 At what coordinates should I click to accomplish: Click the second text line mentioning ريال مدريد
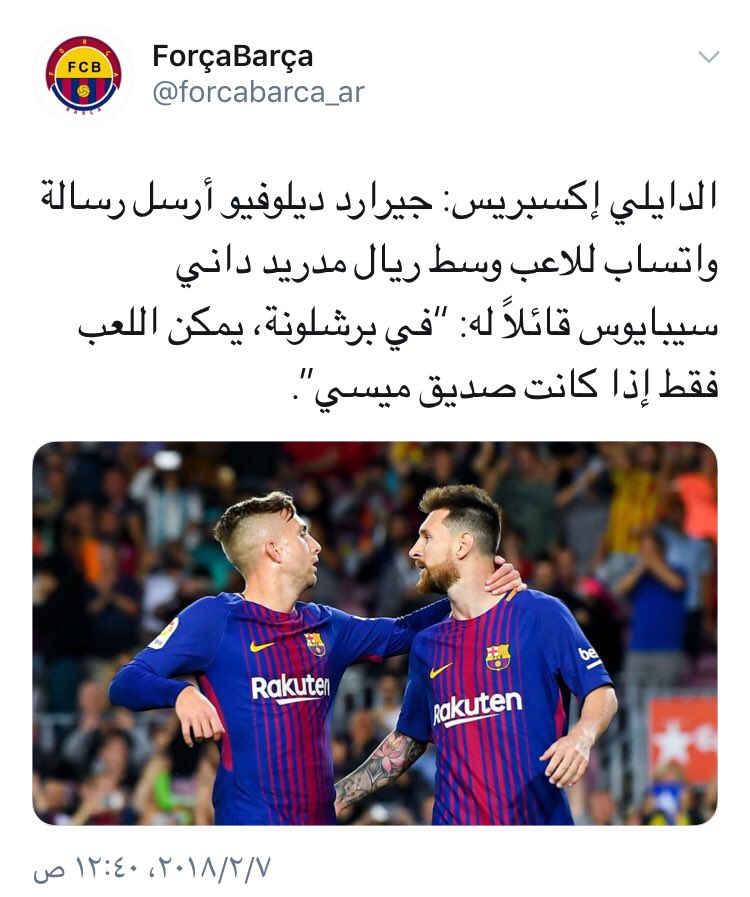point(446,264)
